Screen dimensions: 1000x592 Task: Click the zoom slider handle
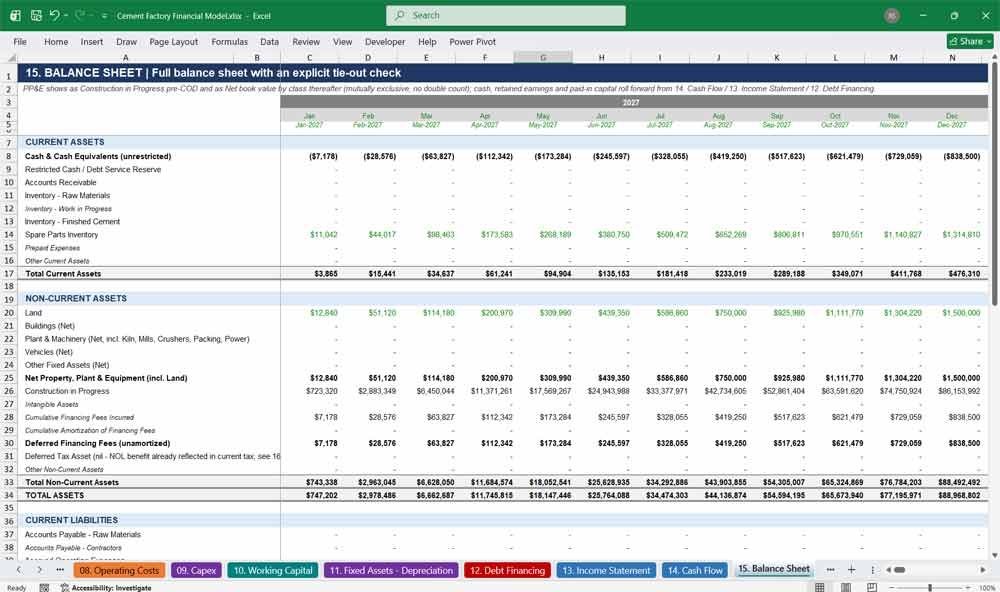click(x=930, y=588)
